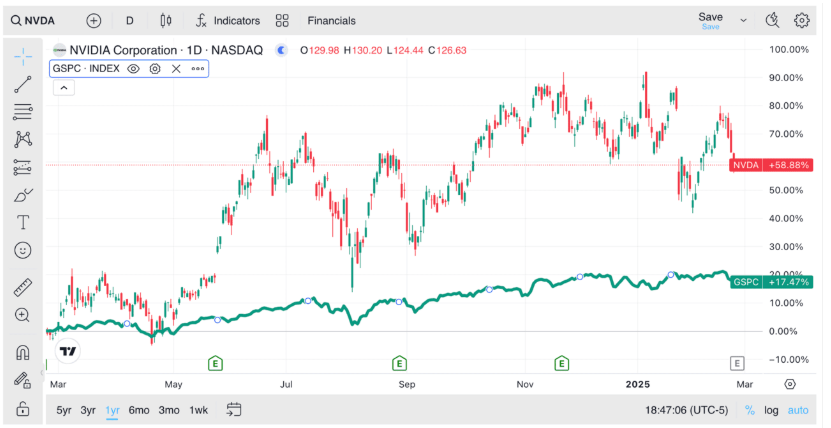Switch to the 3mo range
The width and height of the screenshot is (831, 428).
169,410
